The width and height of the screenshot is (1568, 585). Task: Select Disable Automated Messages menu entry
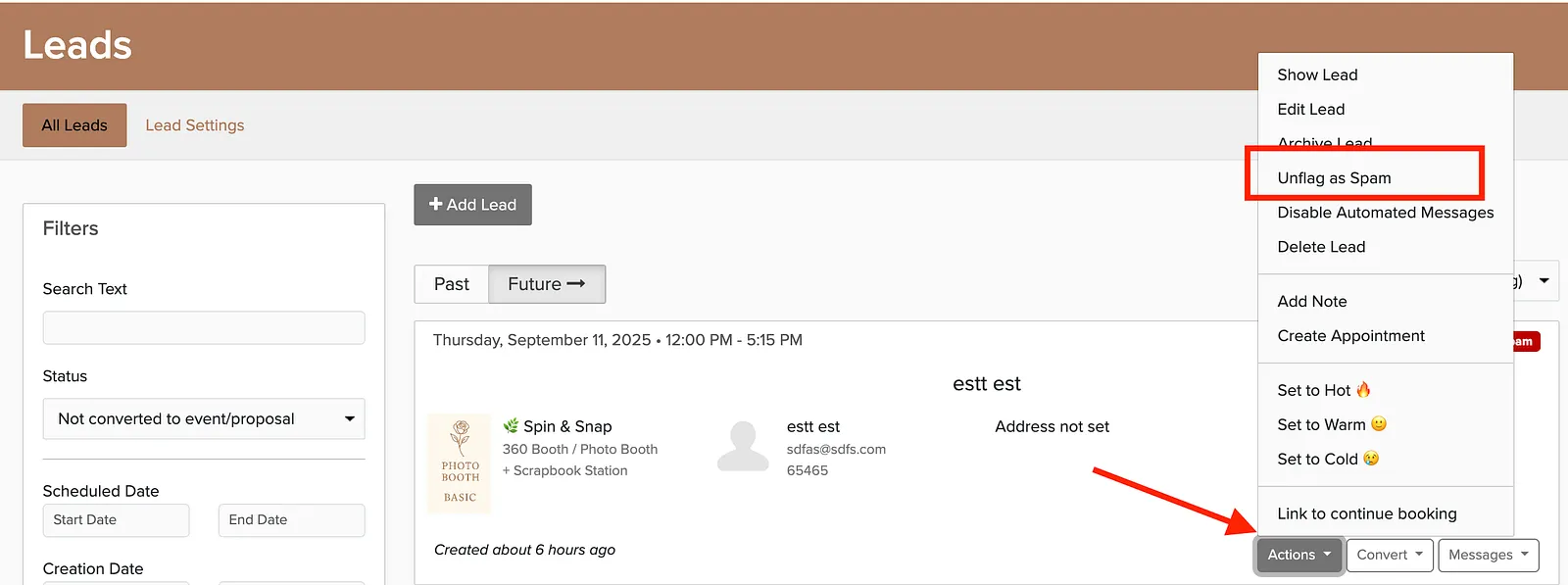(1385, 213)
